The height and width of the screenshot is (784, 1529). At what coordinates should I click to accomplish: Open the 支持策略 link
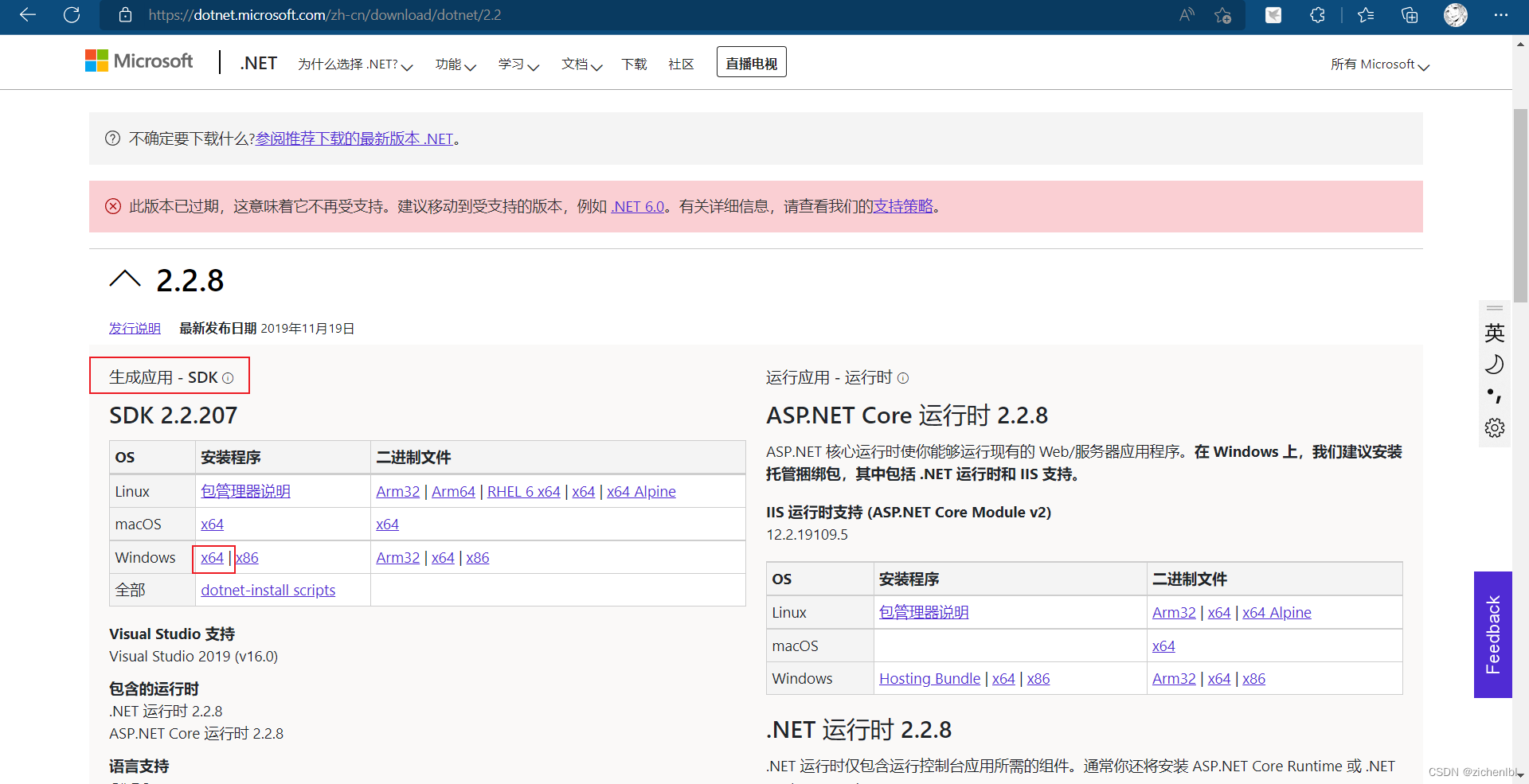click(x=903, y=206)
